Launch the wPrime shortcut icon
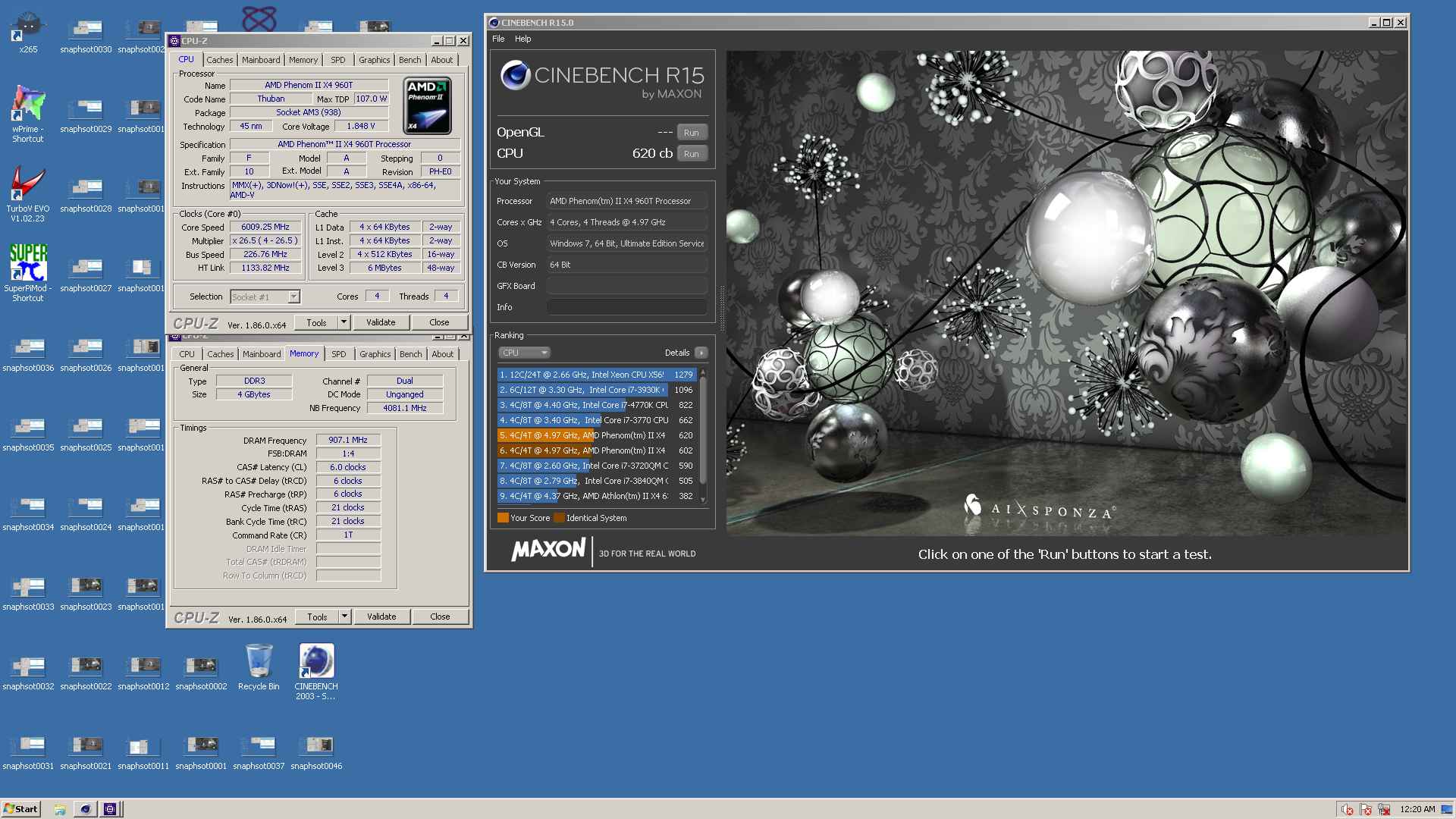The width and height of the screenshot is (1456, 819). 28,112
